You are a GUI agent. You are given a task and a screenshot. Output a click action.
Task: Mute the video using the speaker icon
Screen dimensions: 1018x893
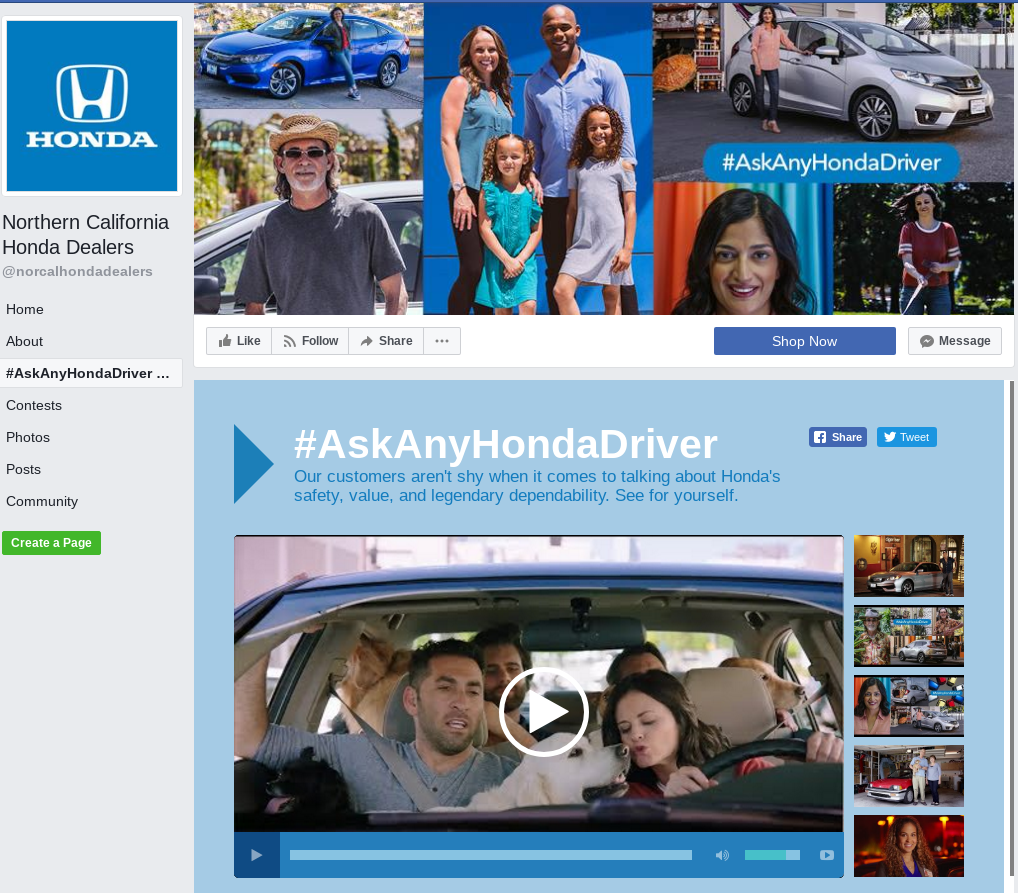tap(722, 855)
